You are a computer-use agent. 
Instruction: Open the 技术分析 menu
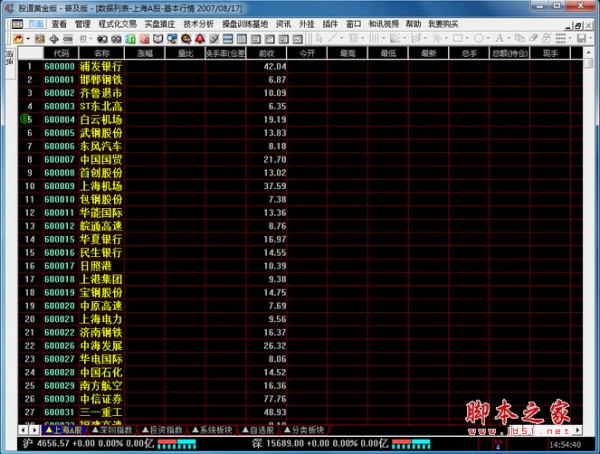198,24
